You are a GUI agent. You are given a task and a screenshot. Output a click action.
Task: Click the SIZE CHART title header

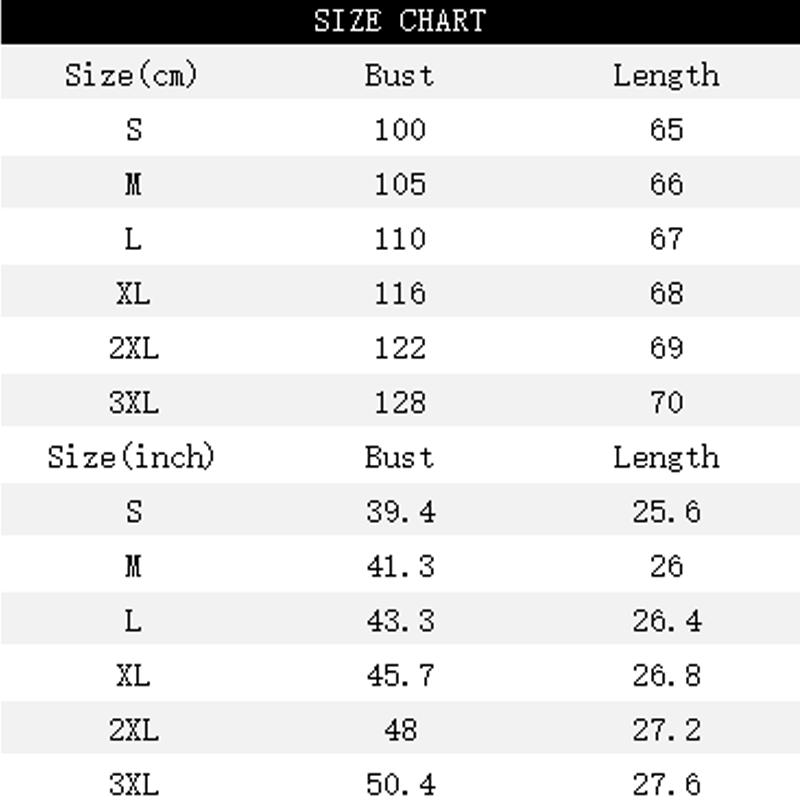click(399, 21)
